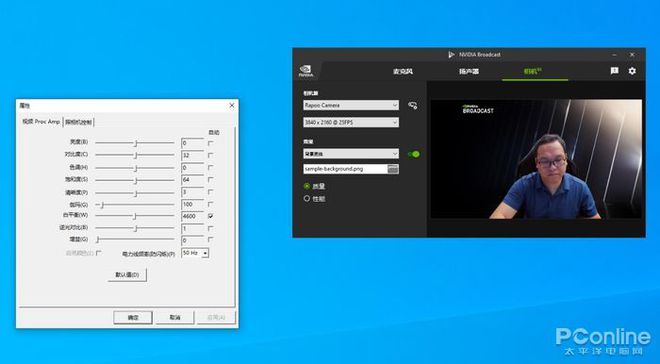Click the NVIDIA Broadcast title bar icon
Screen dimensions: 660x364
(x=452, y=55)
